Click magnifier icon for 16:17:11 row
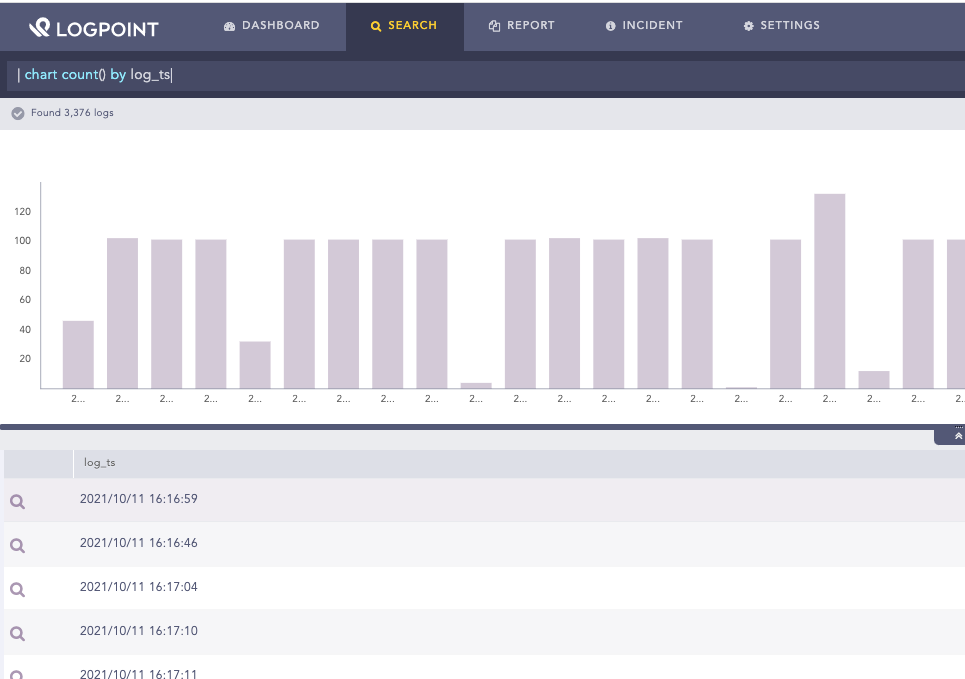The height and width of the screenshot is (679, 965). (x=17, y=672)
